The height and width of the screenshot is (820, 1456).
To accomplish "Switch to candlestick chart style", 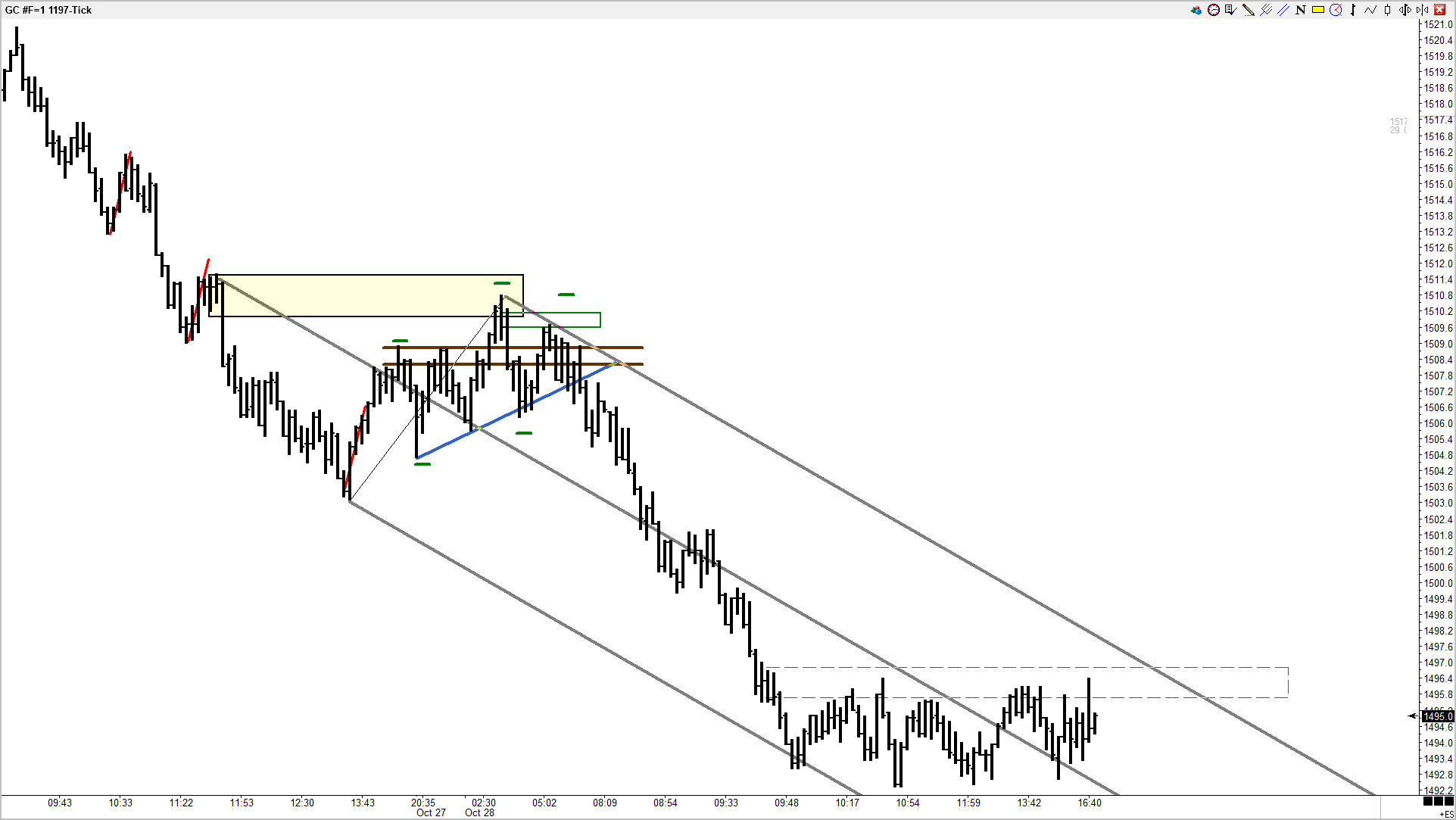I will [1387, 10].
